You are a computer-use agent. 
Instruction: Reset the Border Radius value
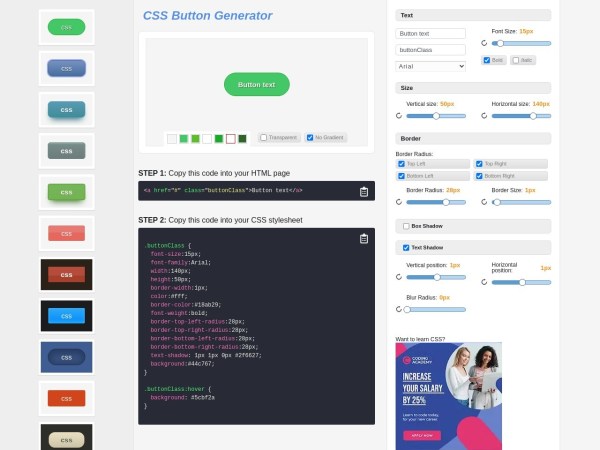click(399, 202)
